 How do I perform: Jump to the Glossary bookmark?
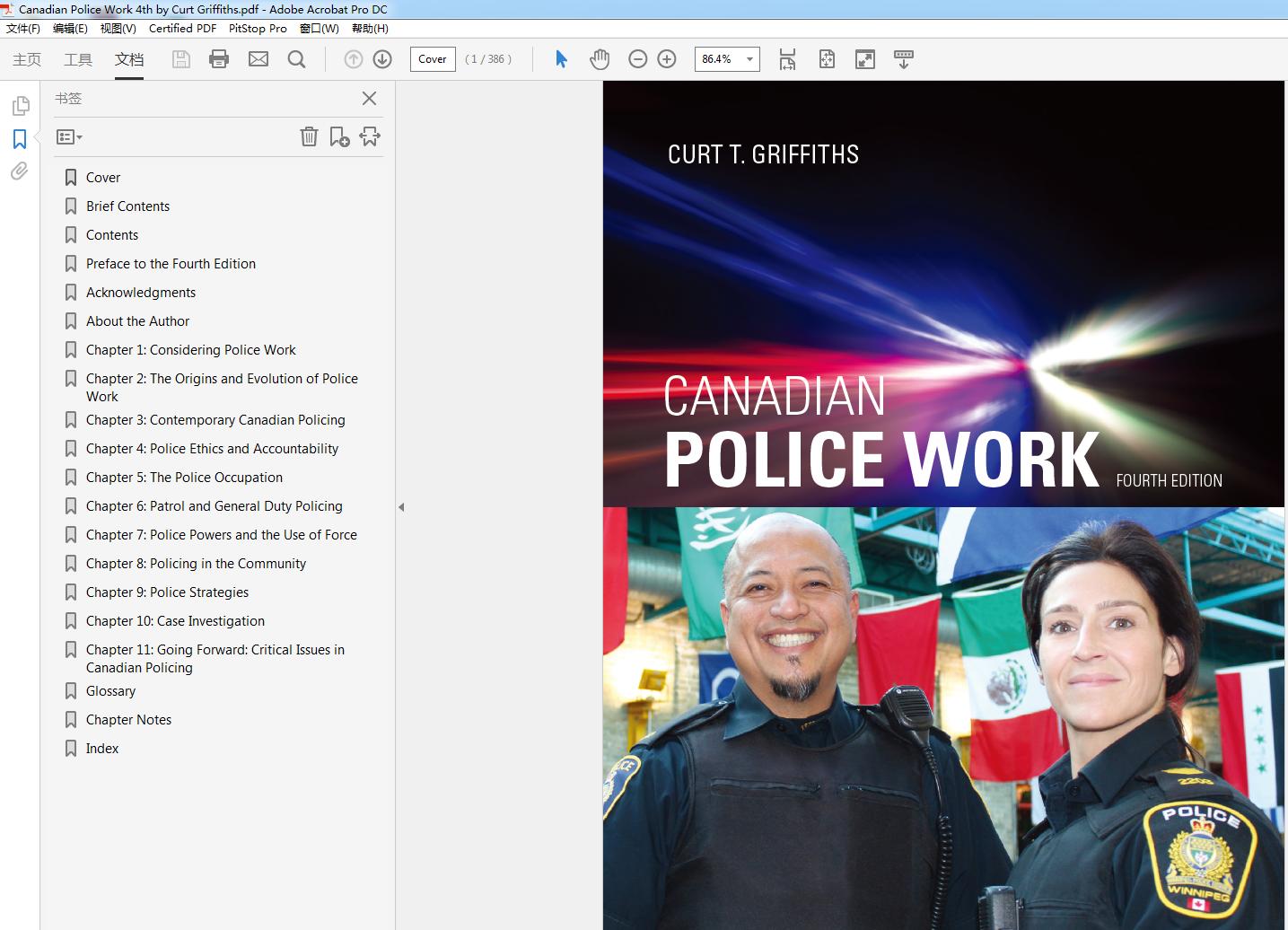coord(110,691)
